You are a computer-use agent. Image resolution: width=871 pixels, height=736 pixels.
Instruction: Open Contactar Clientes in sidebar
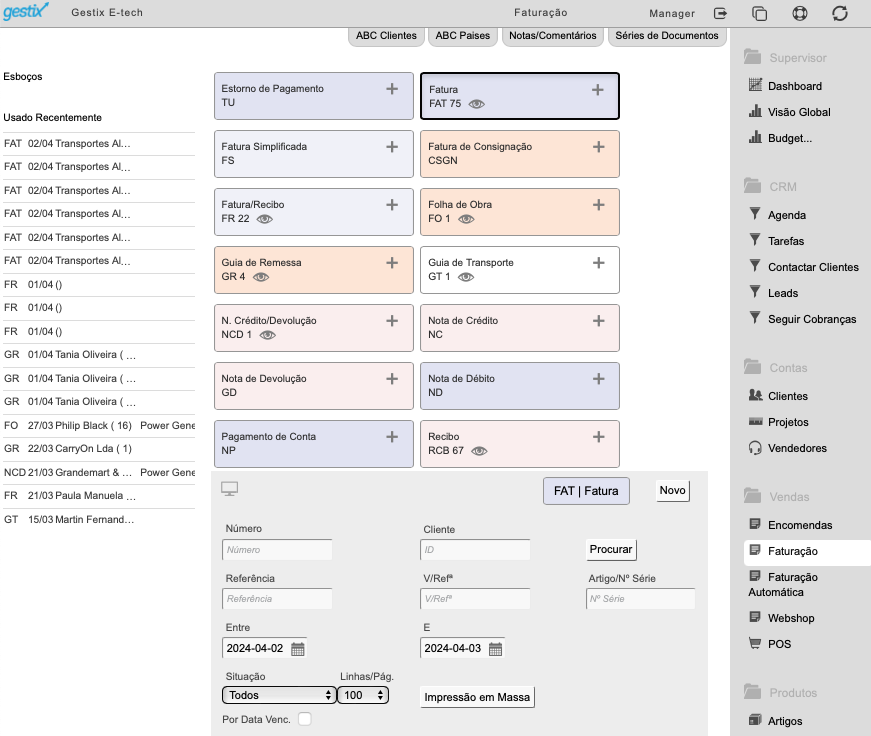pos(813,267)
